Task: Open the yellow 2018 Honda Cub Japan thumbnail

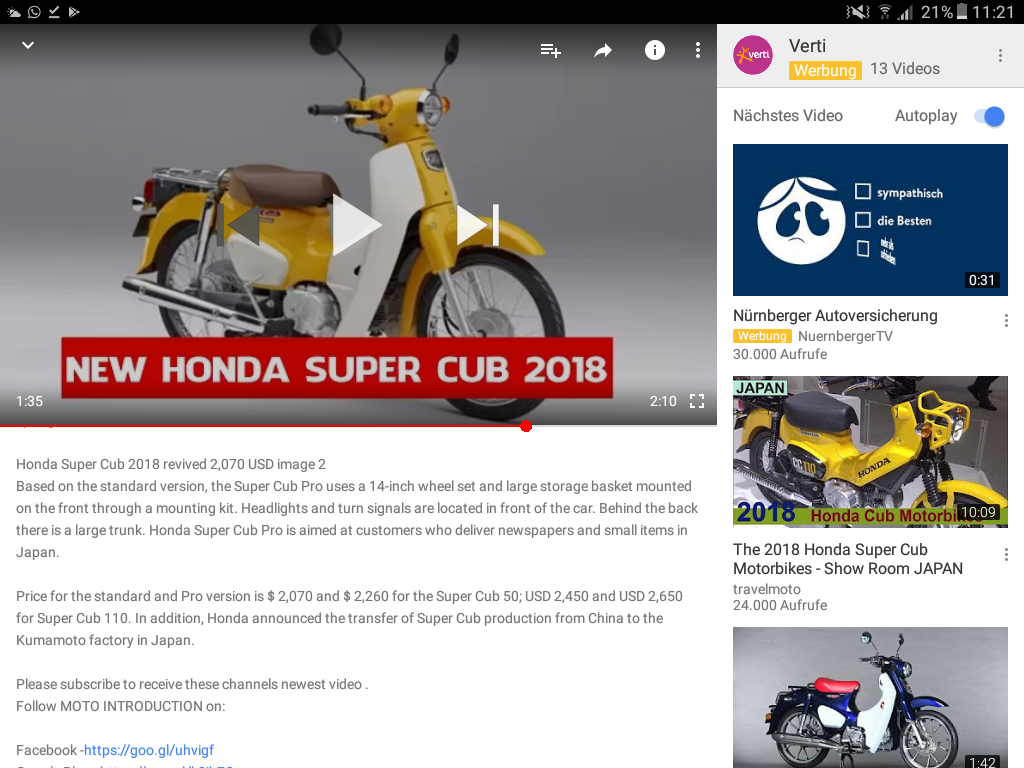Action: (870, 451)
